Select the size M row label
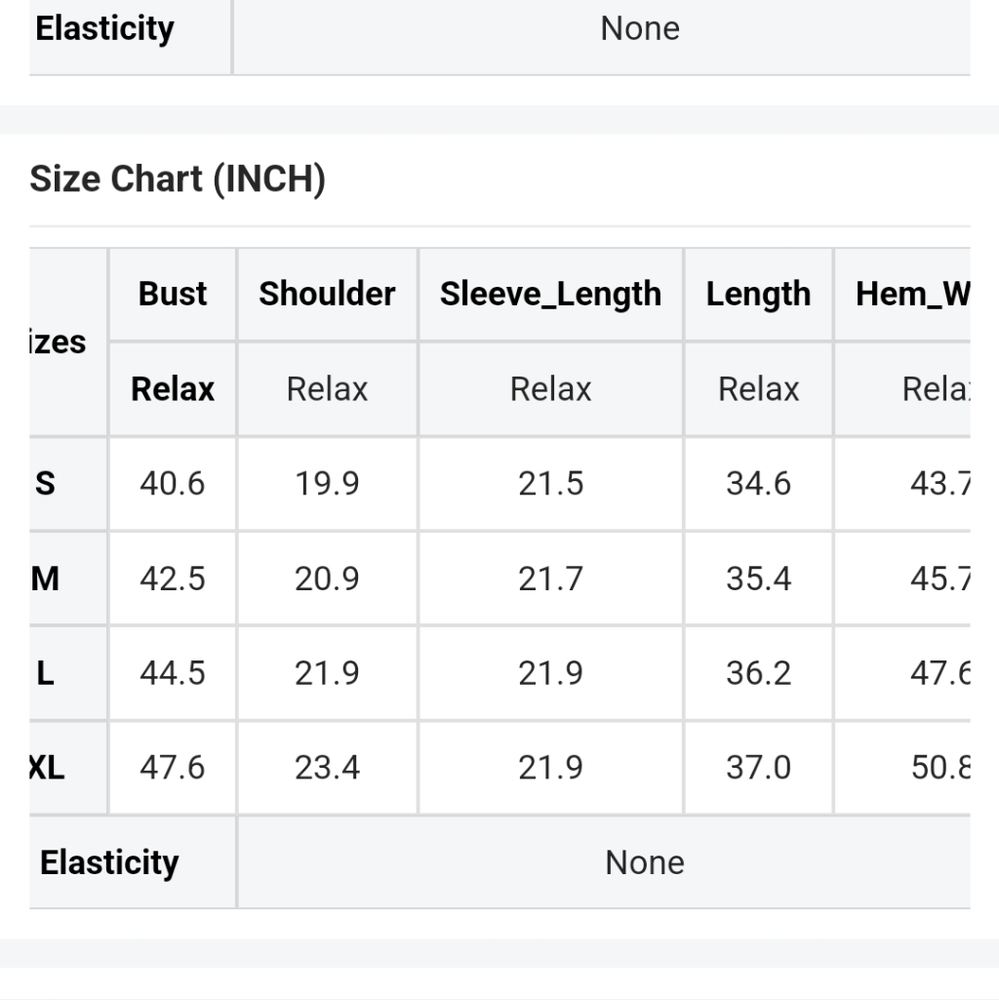Screen dimensions: 999x1000 coord(46,578)
